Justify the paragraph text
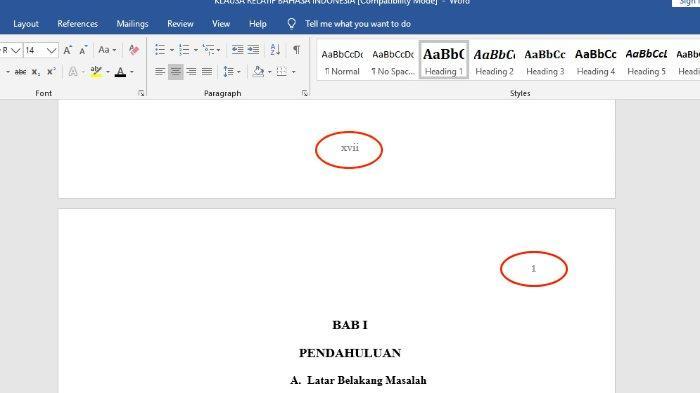Viewport: 700px width, 393px height. point(207,71)
